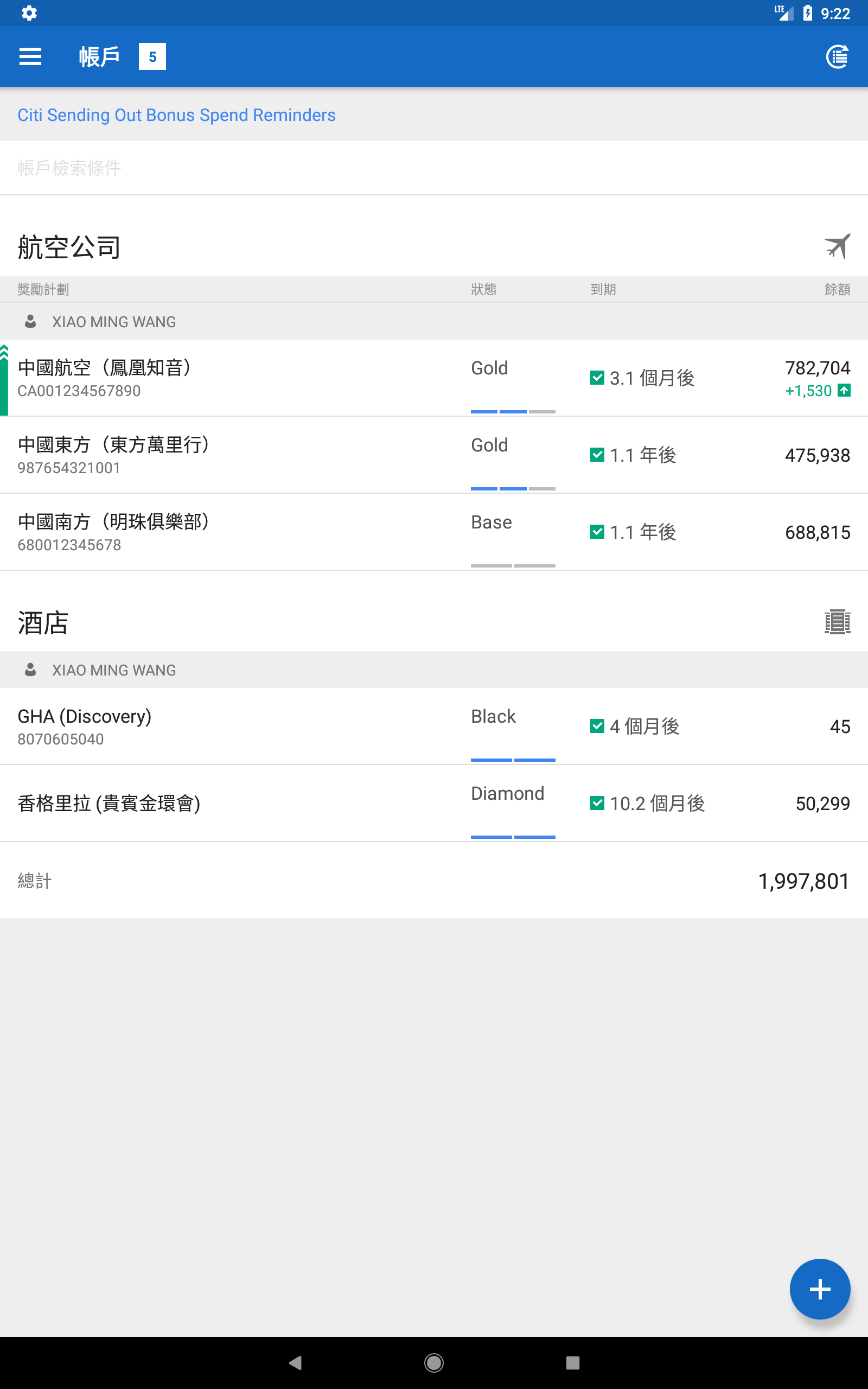Click the 到期 column header
The width and height of the screenshot is (868, 1389).
click(x=603, y=289)
